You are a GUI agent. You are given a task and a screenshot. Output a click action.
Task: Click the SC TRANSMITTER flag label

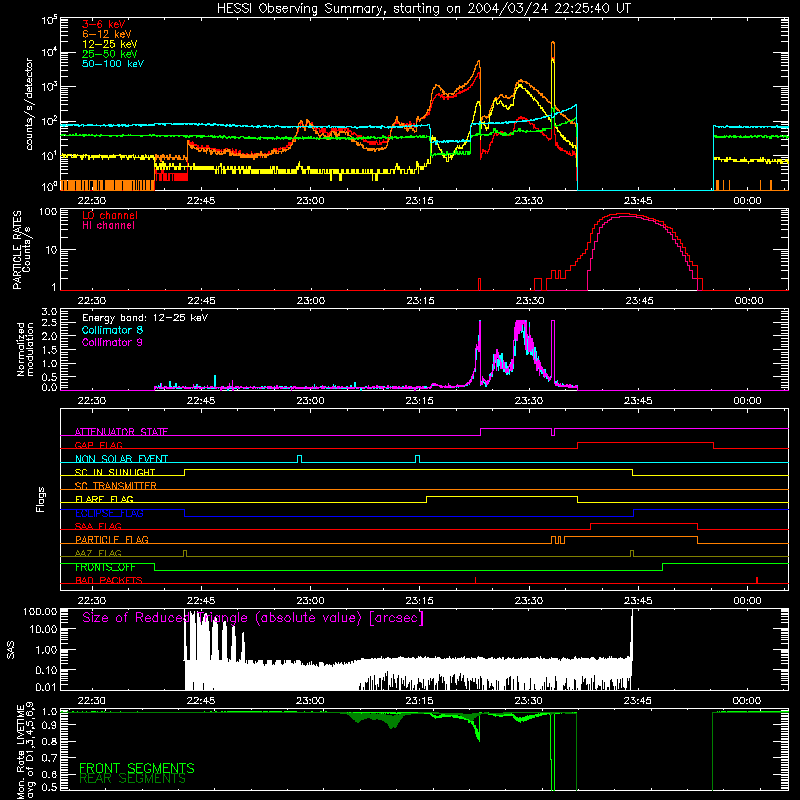[x=115, y=486]
